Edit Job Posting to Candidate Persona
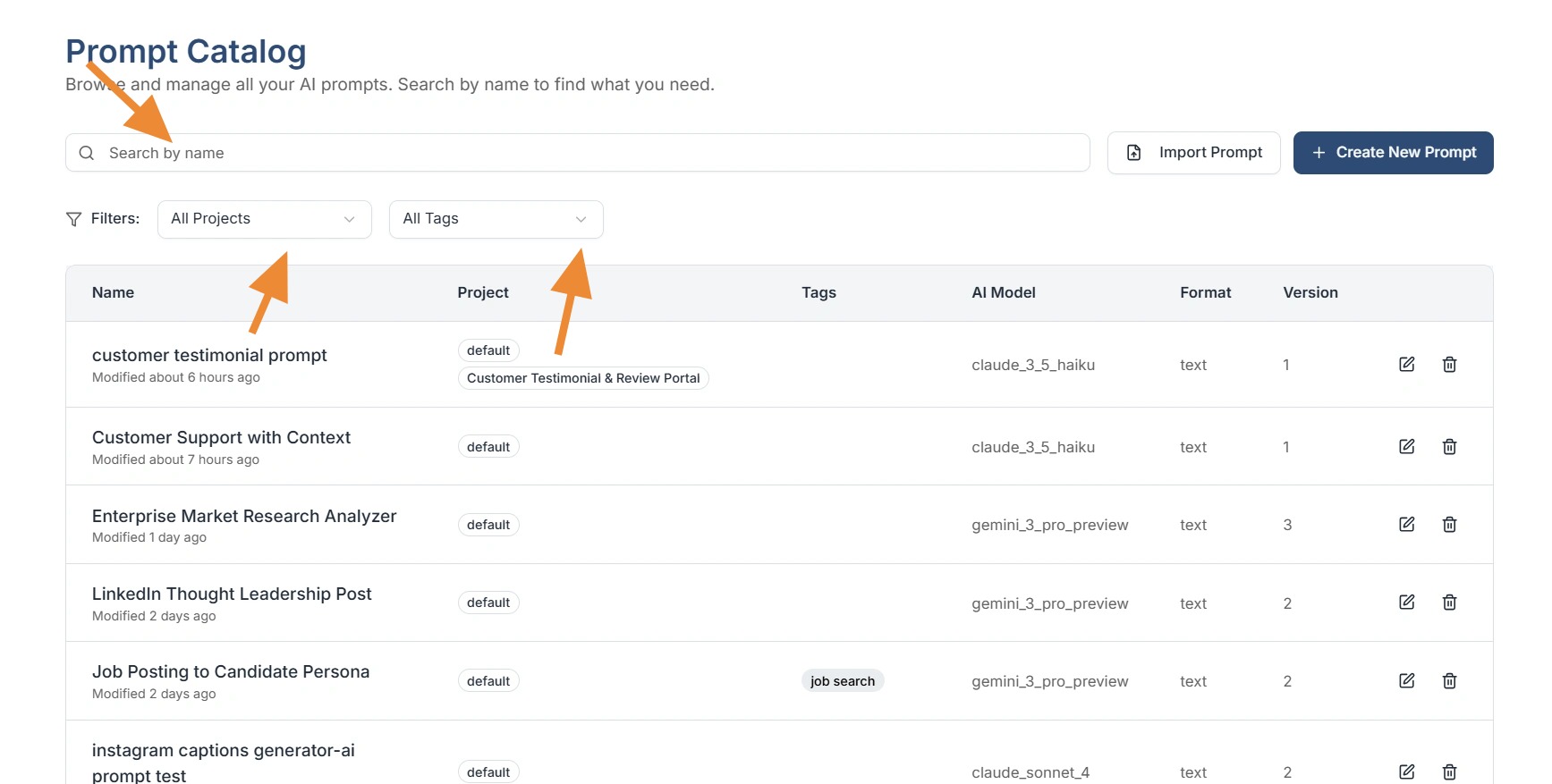The width and height of the screenshot is (1552, 784). click(x=1406, y=680)
